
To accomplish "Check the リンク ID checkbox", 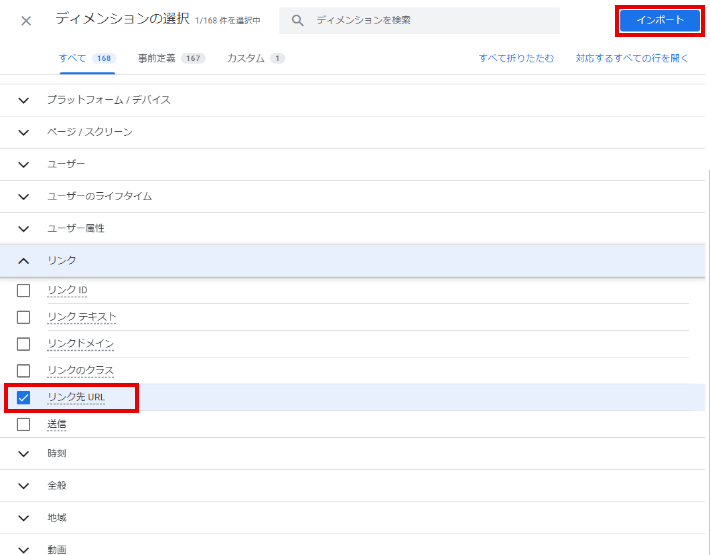I will coord(24,290).
